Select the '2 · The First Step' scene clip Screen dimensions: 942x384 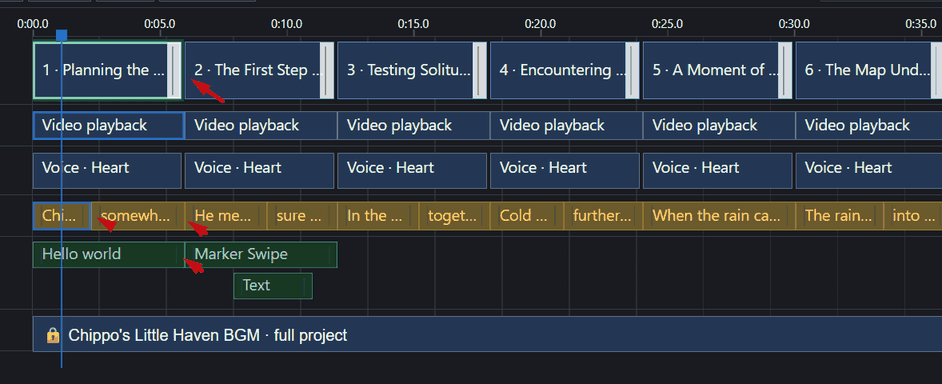coord(259,70)
